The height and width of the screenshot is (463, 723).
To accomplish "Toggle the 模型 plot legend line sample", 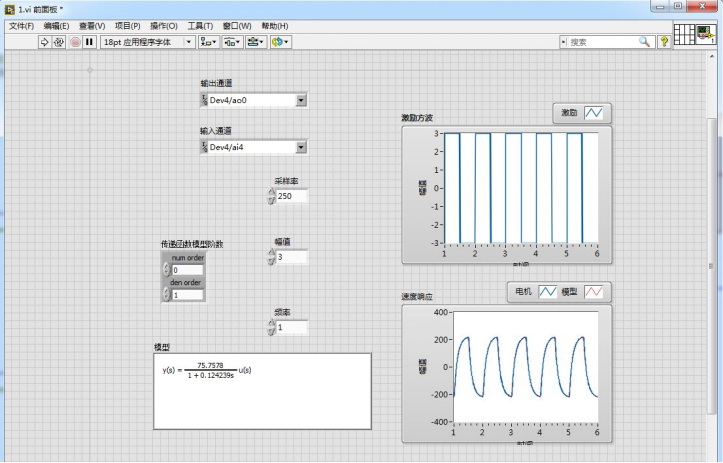I will pos(595,292).
